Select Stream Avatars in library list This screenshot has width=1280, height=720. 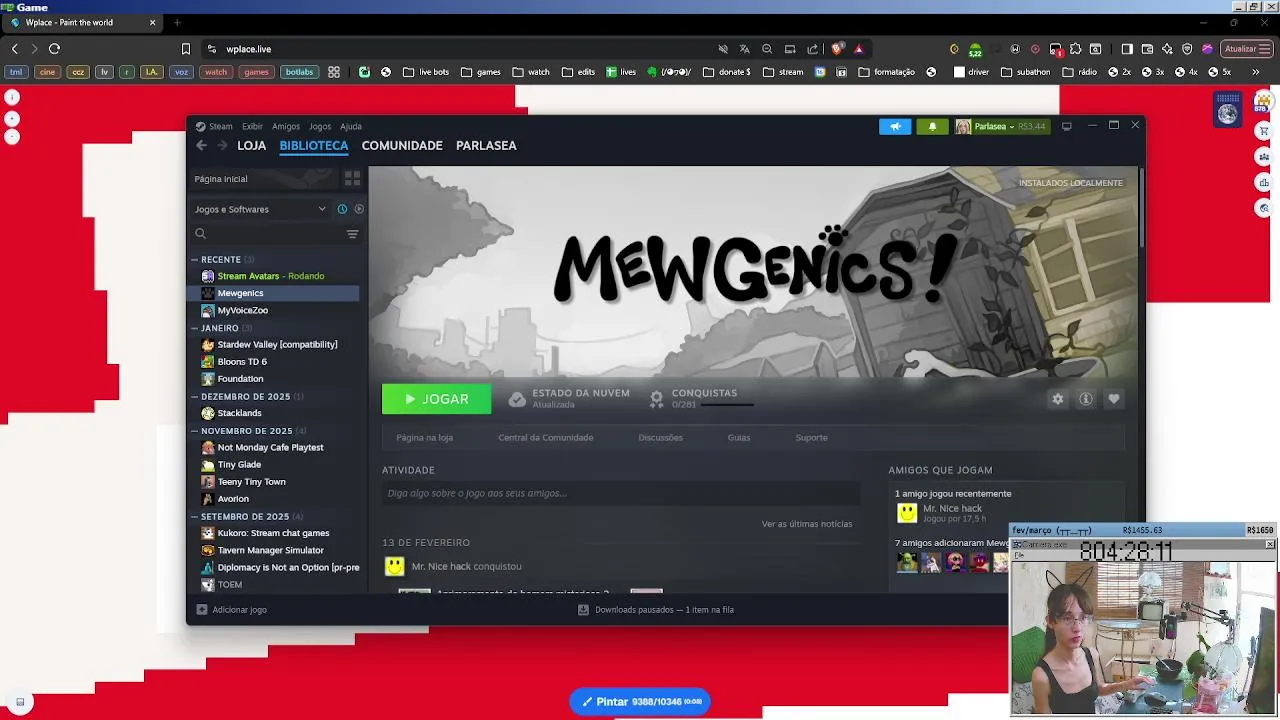[x=273, y=276]
